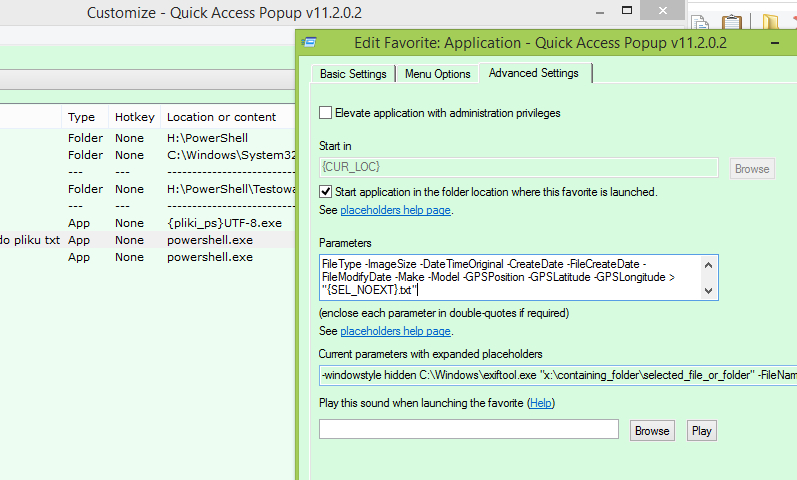Select the highlighted powershell.exe row
The height and width of the screenshot is (480, 797).
(147, 239)
